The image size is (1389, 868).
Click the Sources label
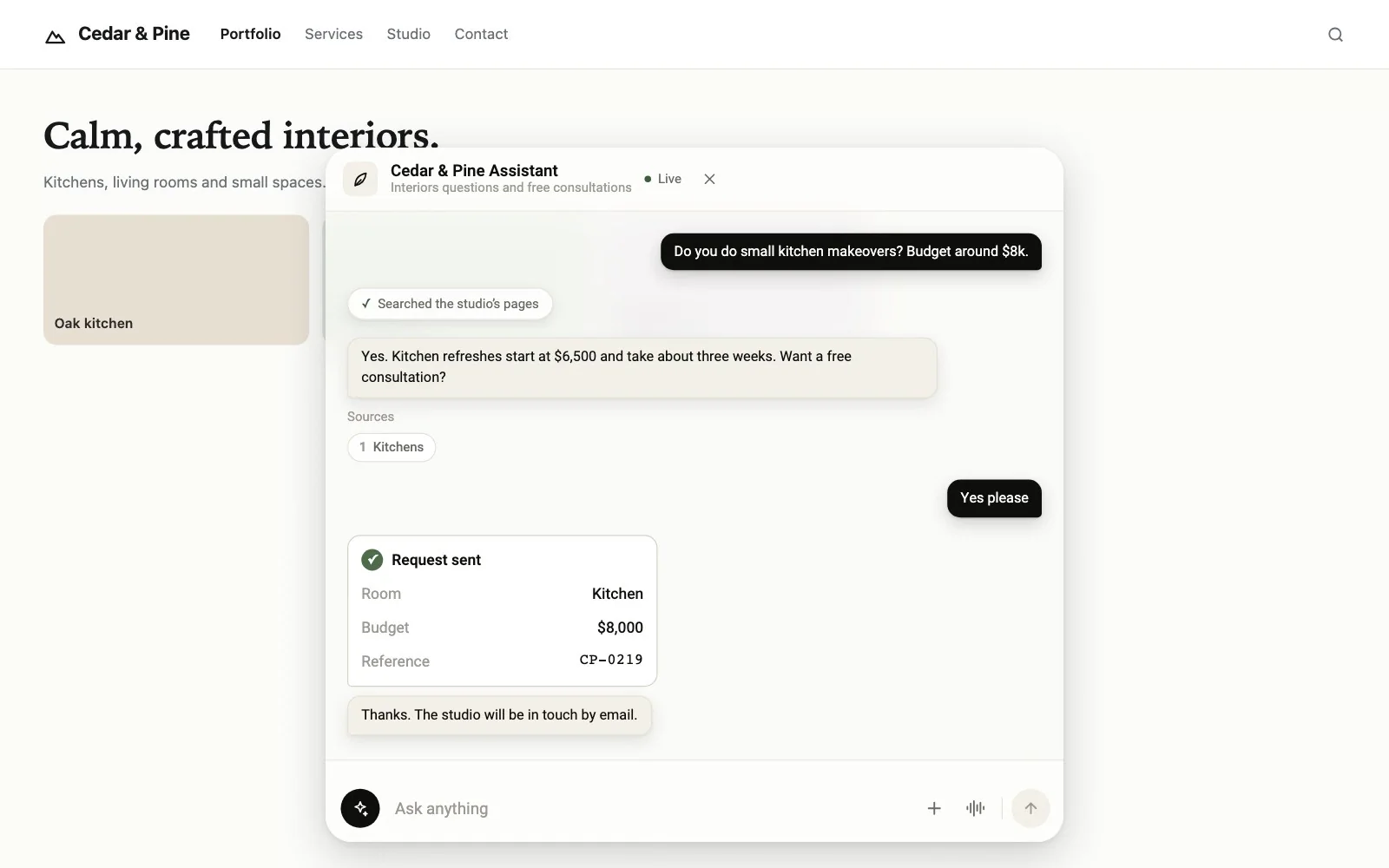click(371, 417)
